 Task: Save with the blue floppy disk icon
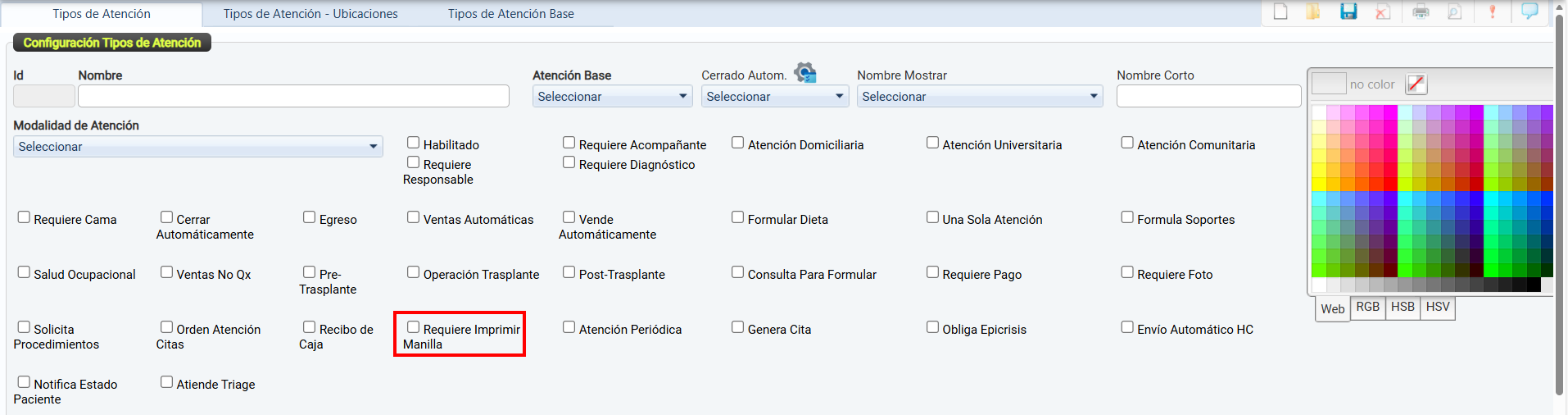1348,11
